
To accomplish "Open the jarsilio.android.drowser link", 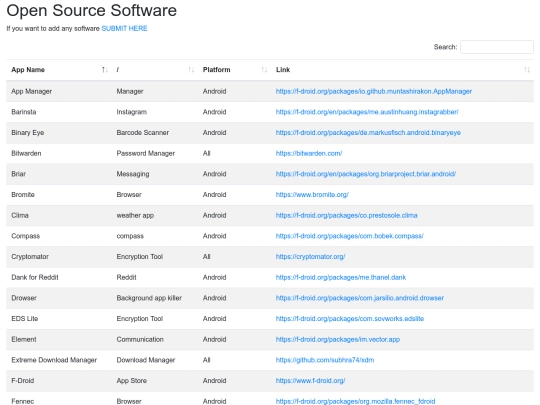I will point(360,298).
